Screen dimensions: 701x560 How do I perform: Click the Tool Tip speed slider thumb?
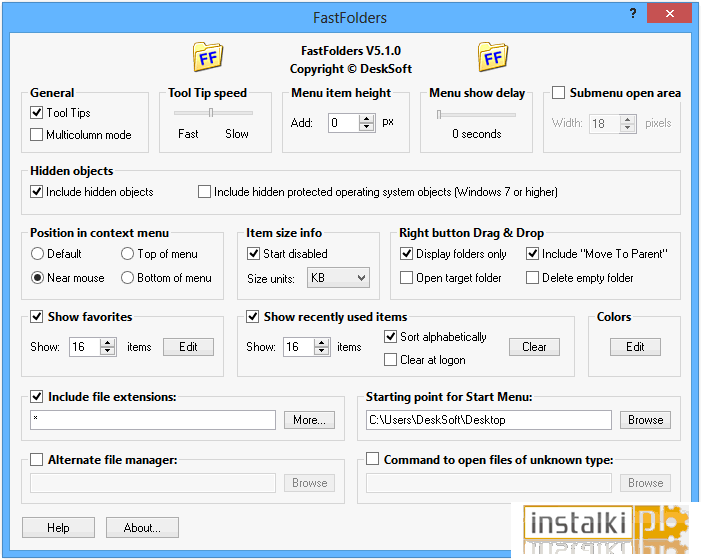(211, 113)
